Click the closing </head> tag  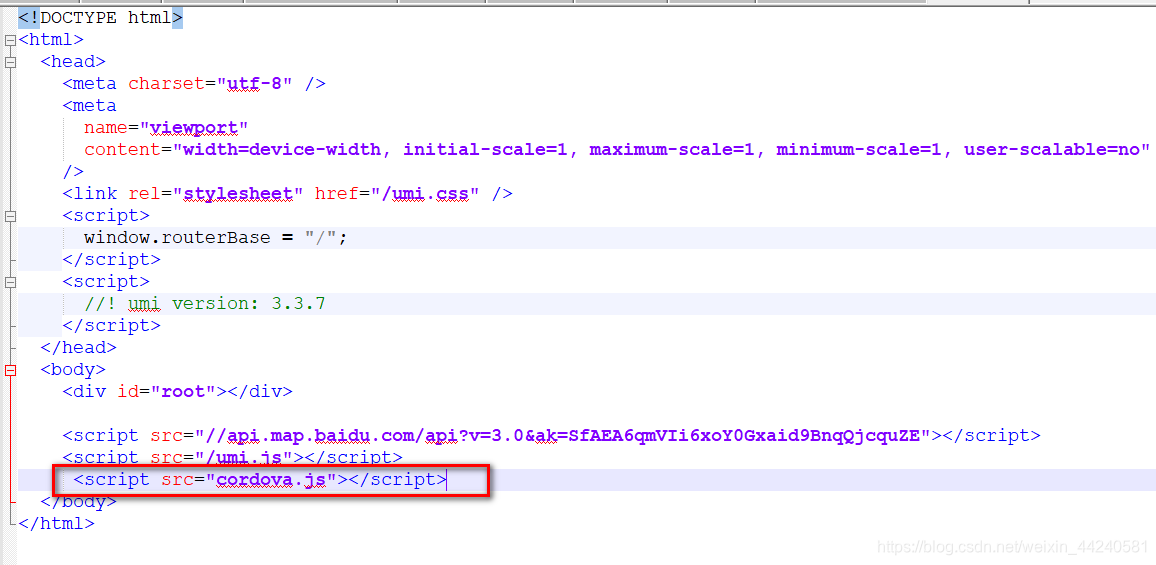[78, 347]
